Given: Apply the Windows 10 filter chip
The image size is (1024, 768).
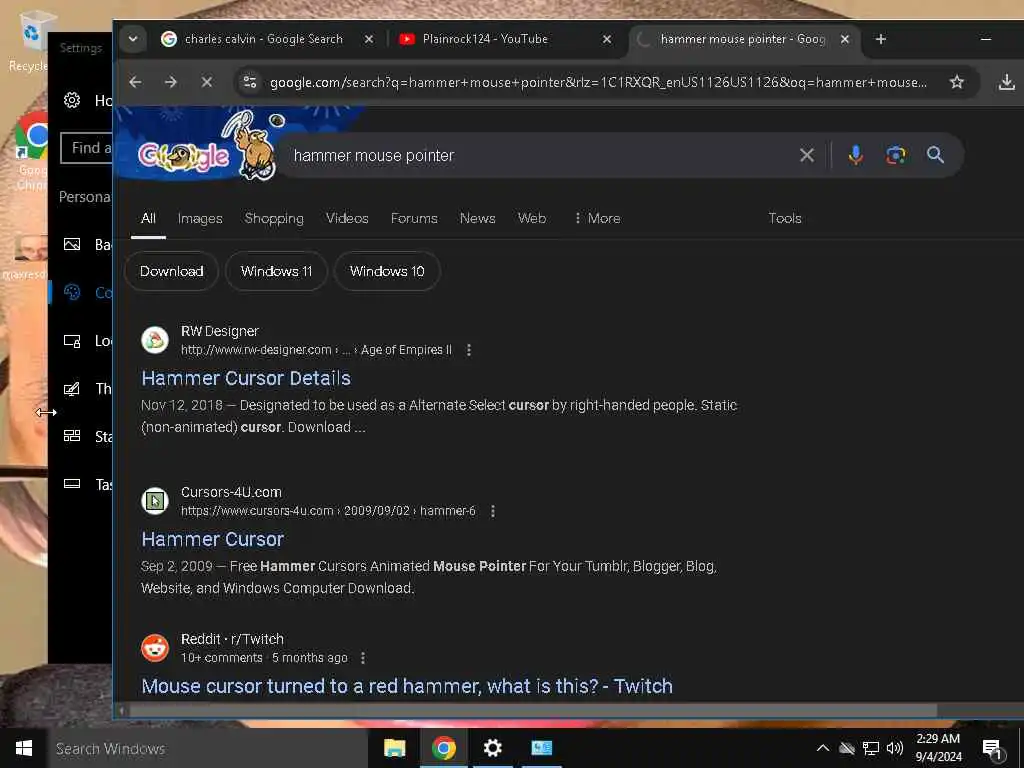Looking at the screenshot, I should (x=387, y=271).
